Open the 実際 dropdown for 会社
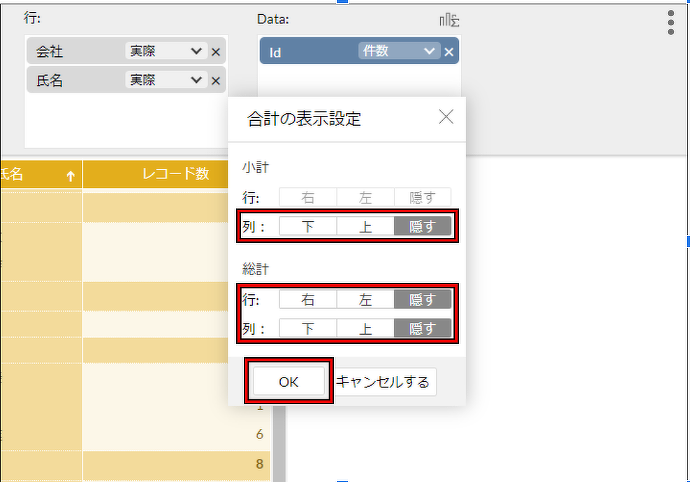Screen dimensions: 690x482 click(x=166, y=51)
